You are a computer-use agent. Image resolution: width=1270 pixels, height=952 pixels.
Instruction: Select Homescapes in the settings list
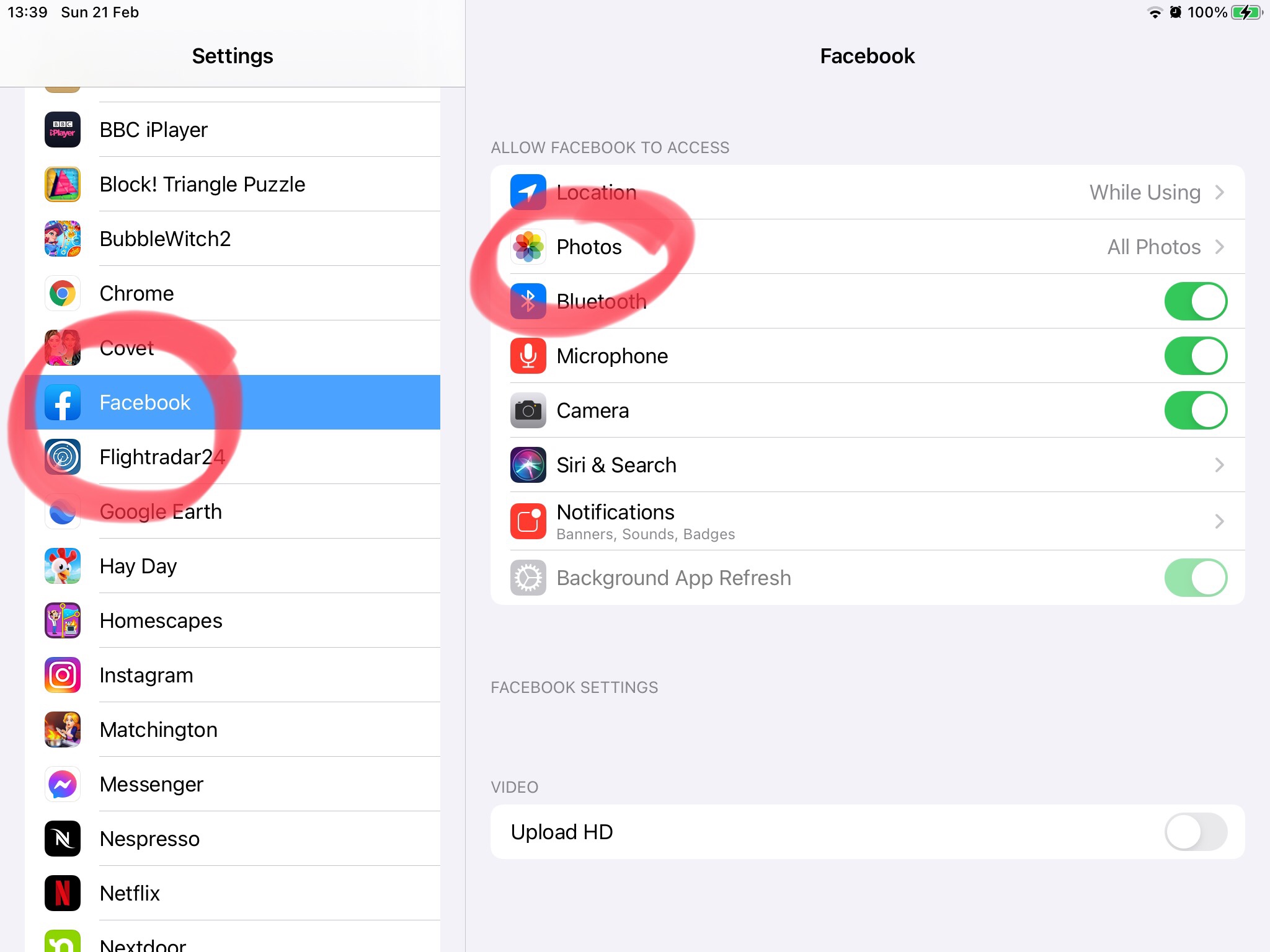tap(233, 620)
